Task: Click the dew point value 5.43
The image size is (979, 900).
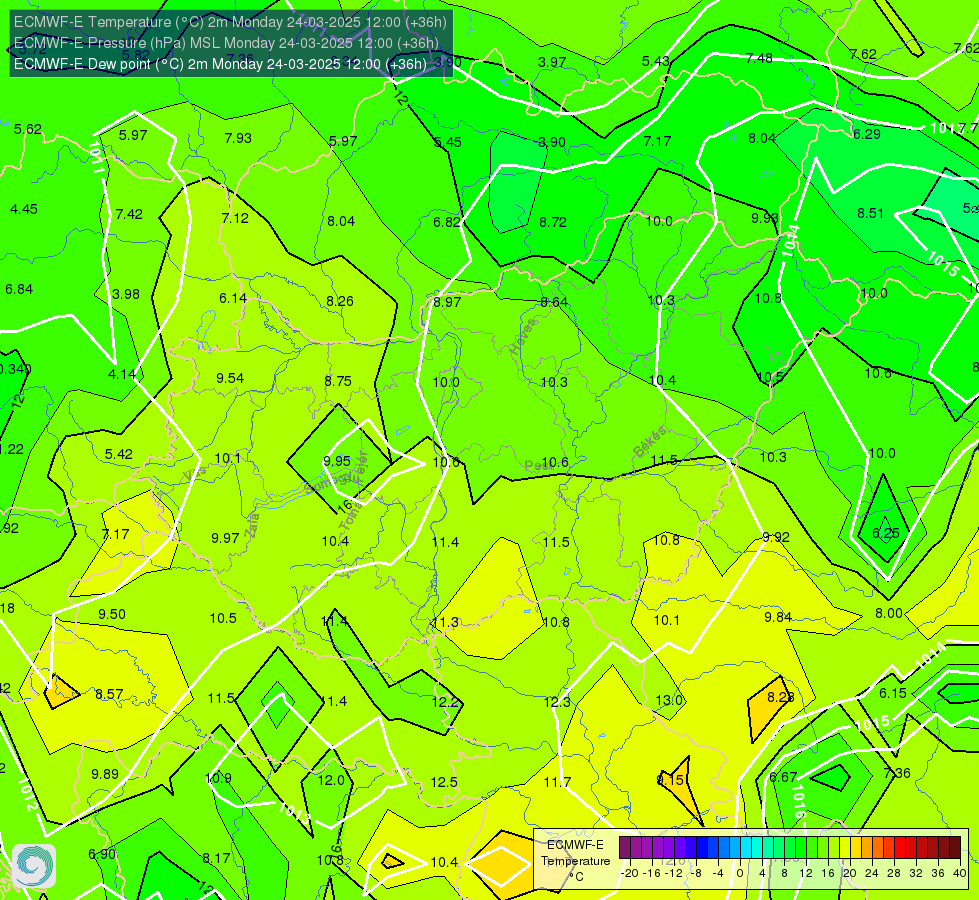Action: coord(656,61)
